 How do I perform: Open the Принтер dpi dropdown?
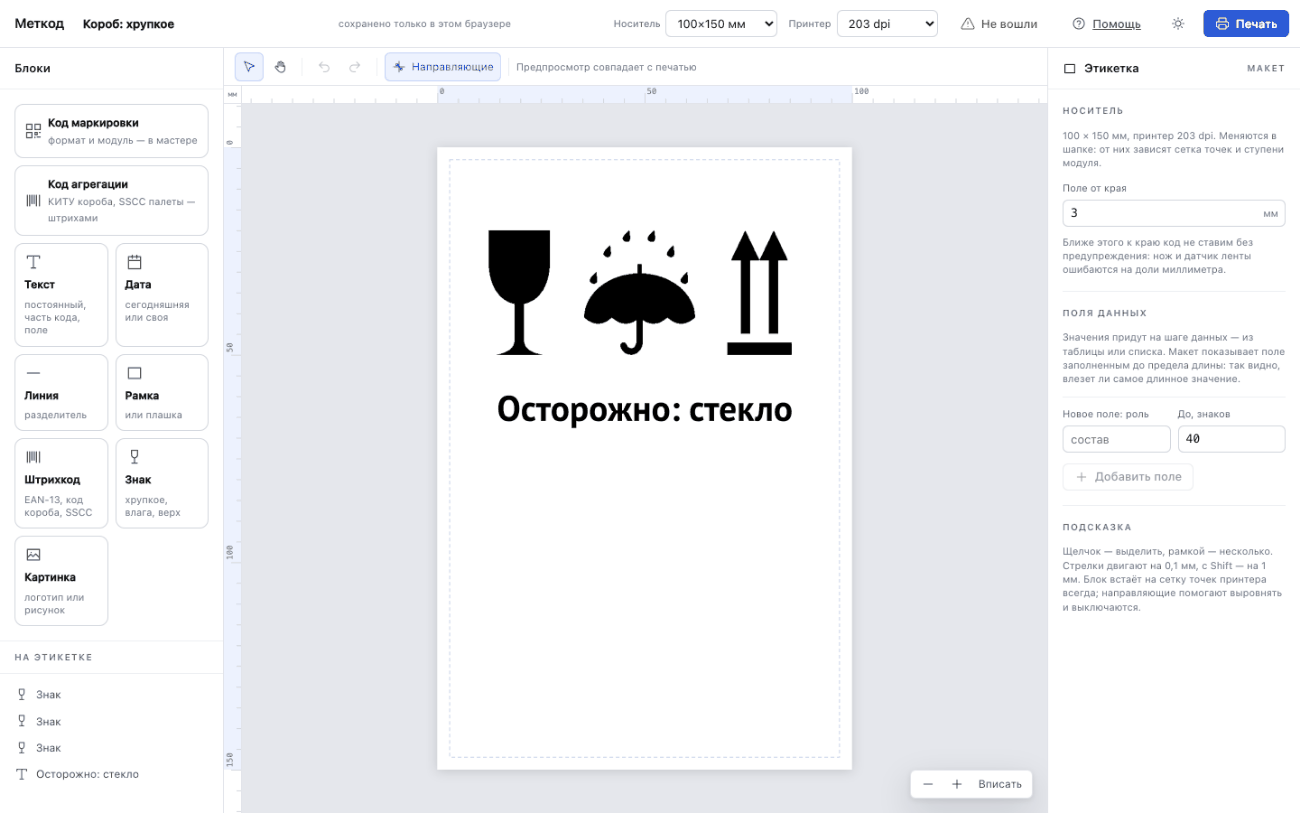887,24
